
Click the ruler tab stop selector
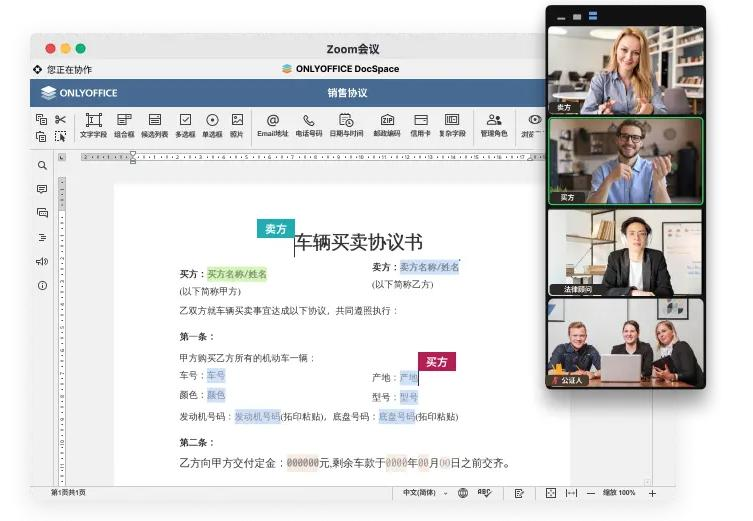coord(61,157)
